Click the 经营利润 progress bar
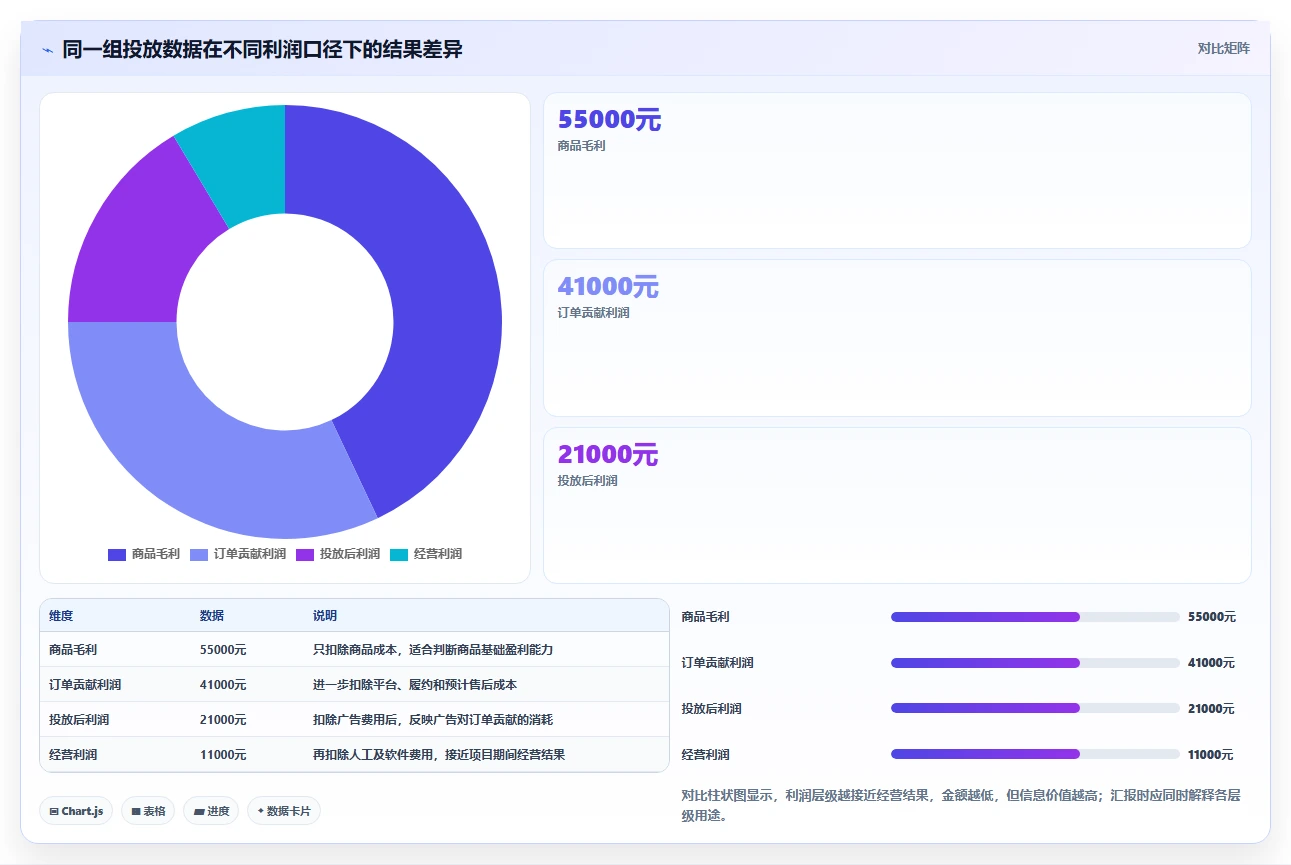 (x=1035, y=755)
